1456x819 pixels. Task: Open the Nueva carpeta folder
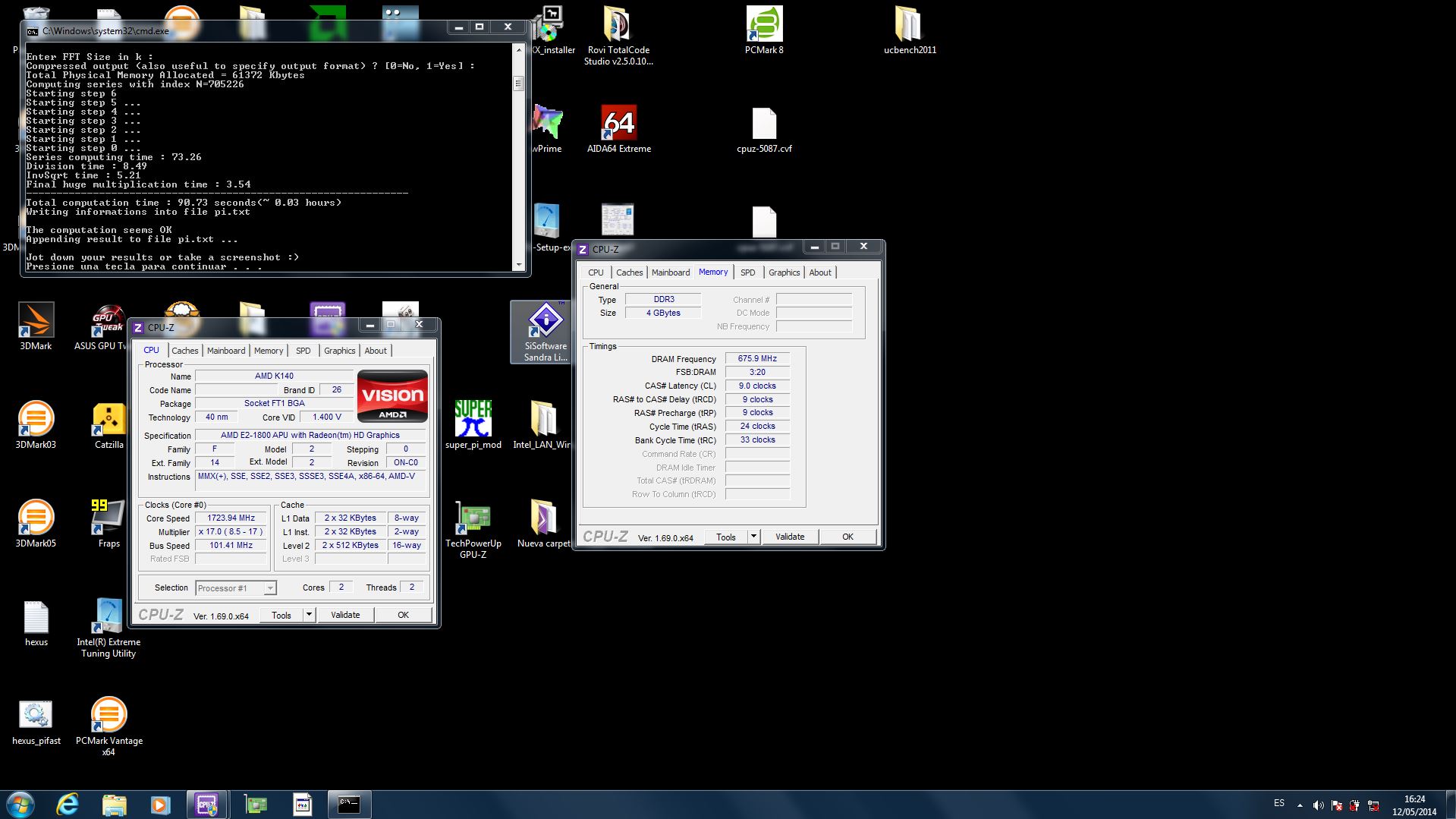[543, 524]
